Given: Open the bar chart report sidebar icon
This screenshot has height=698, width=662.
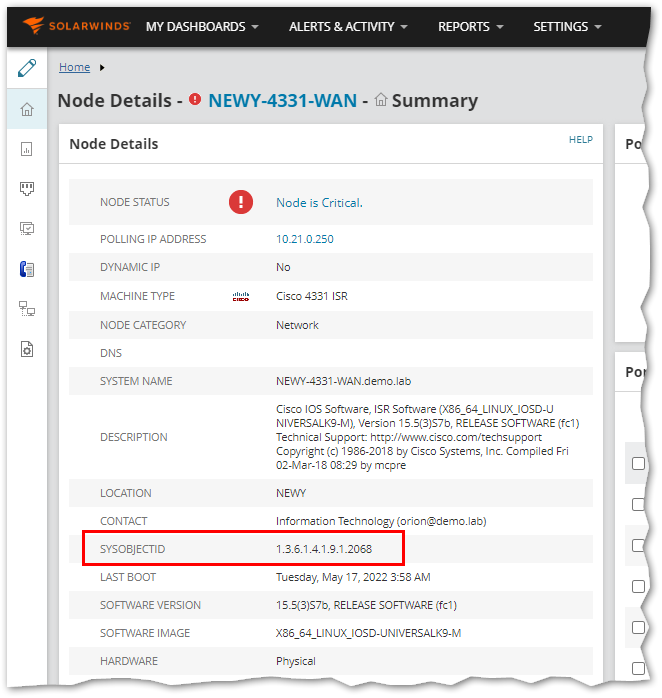Looking at the screenshot, I should (27, 149).
